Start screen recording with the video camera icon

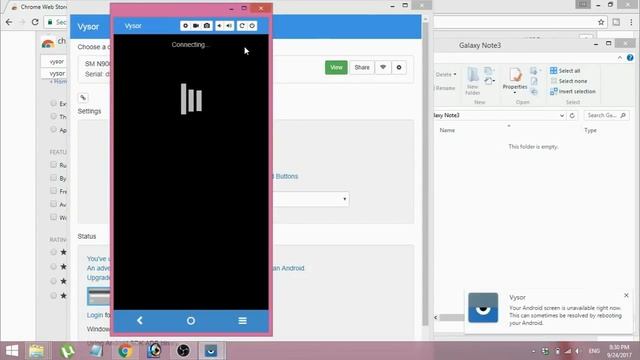tap(196, 26)
